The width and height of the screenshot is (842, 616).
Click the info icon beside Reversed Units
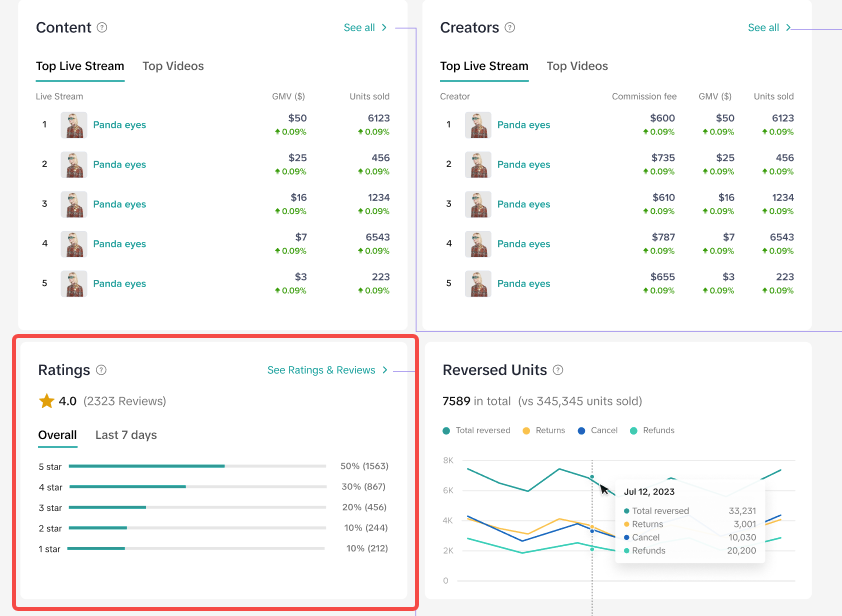[558, 370]
